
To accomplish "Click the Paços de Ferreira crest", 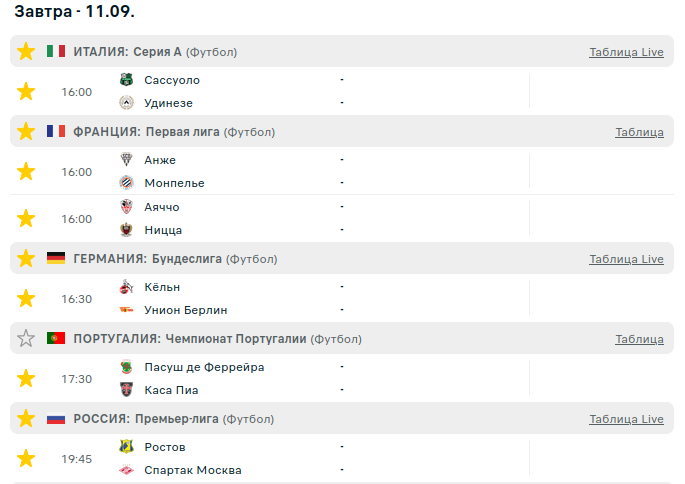I will pyautogui.click(x=126, y=367).
